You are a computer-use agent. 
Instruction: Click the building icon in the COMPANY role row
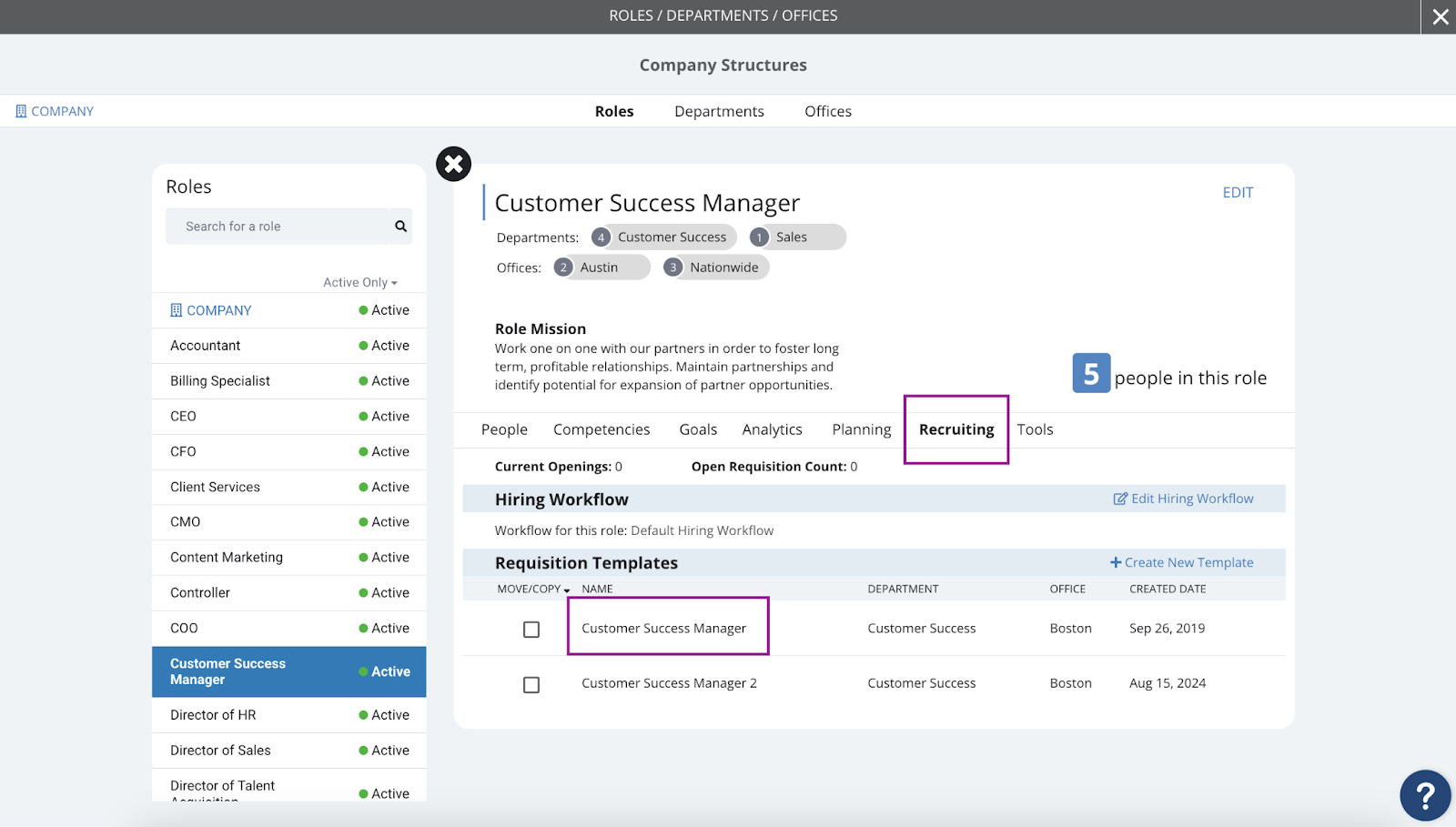(x=177, y=310)
